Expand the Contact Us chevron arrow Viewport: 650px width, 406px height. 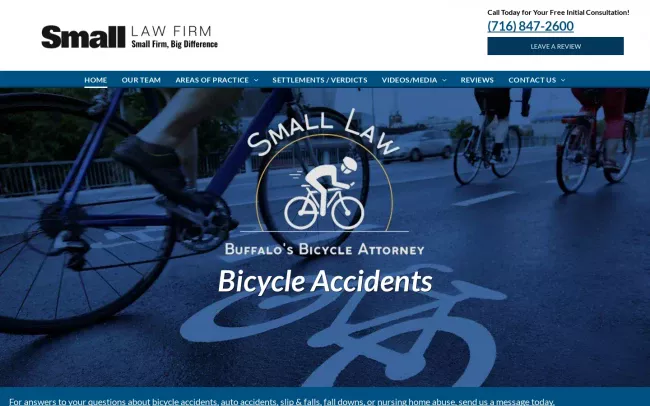563,80
